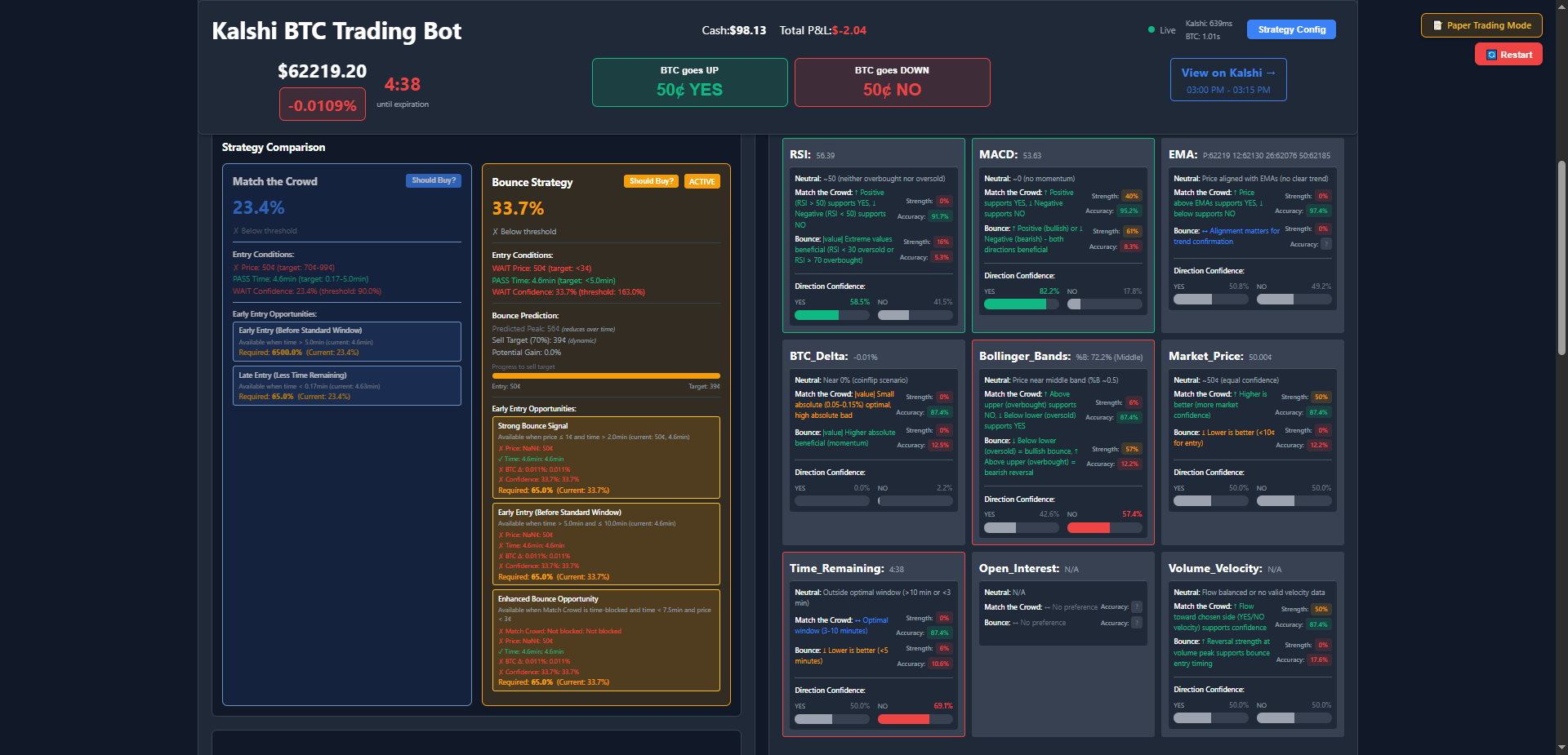Open the Open_Interest indicator card heading

pos(1019,568)
